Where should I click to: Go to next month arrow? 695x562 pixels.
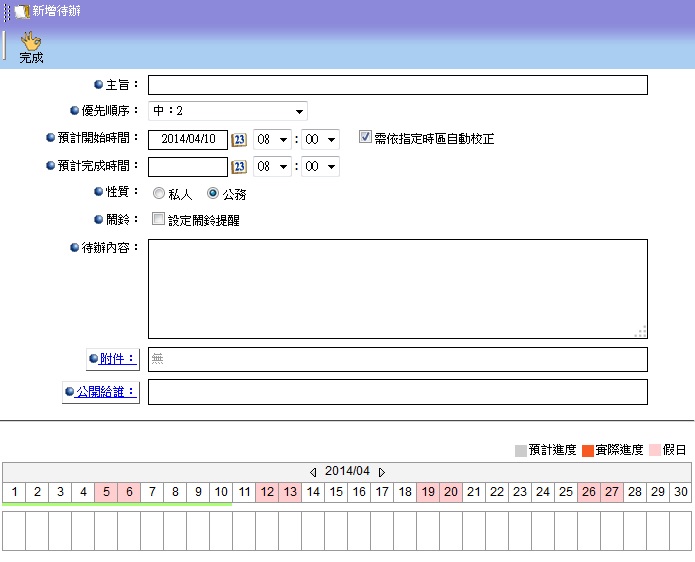pos(382,472)
